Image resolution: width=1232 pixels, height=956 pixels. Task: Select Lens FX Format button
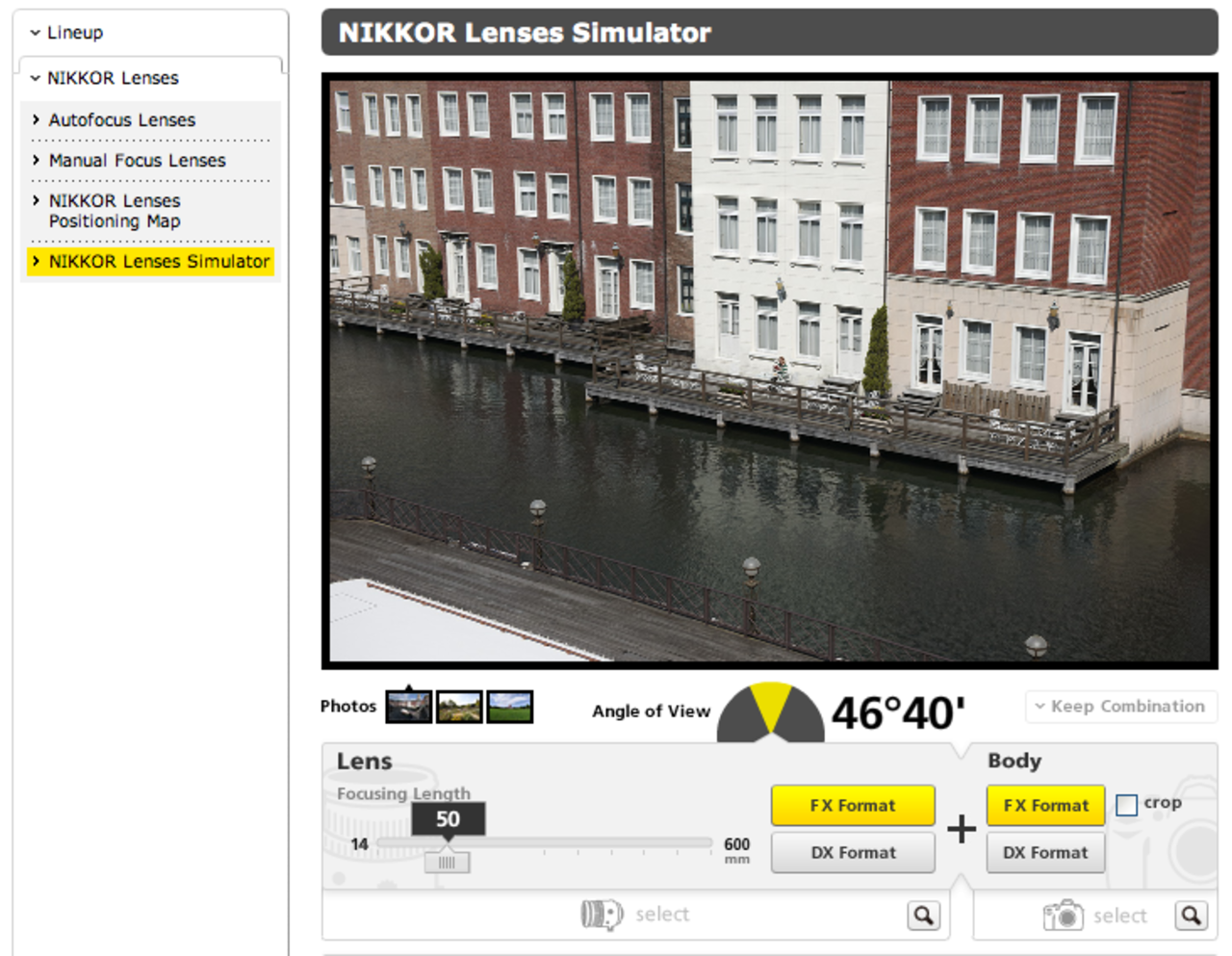(x=853, y=805)
